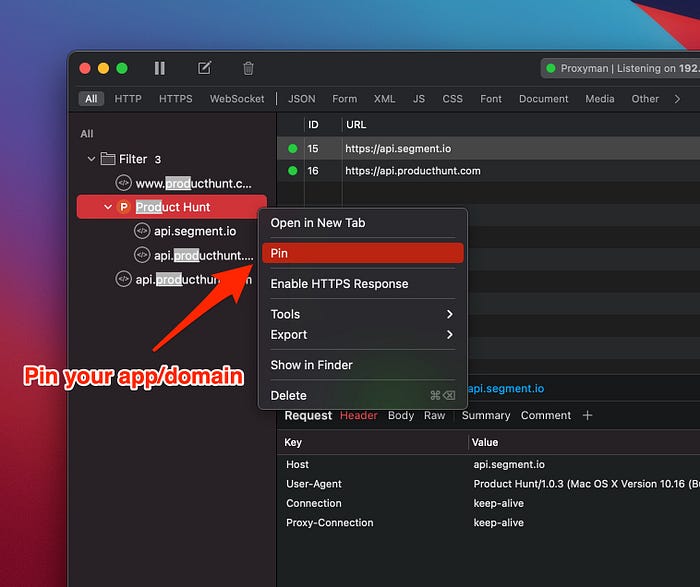Filter by Font content type

(x=491, y=99)
